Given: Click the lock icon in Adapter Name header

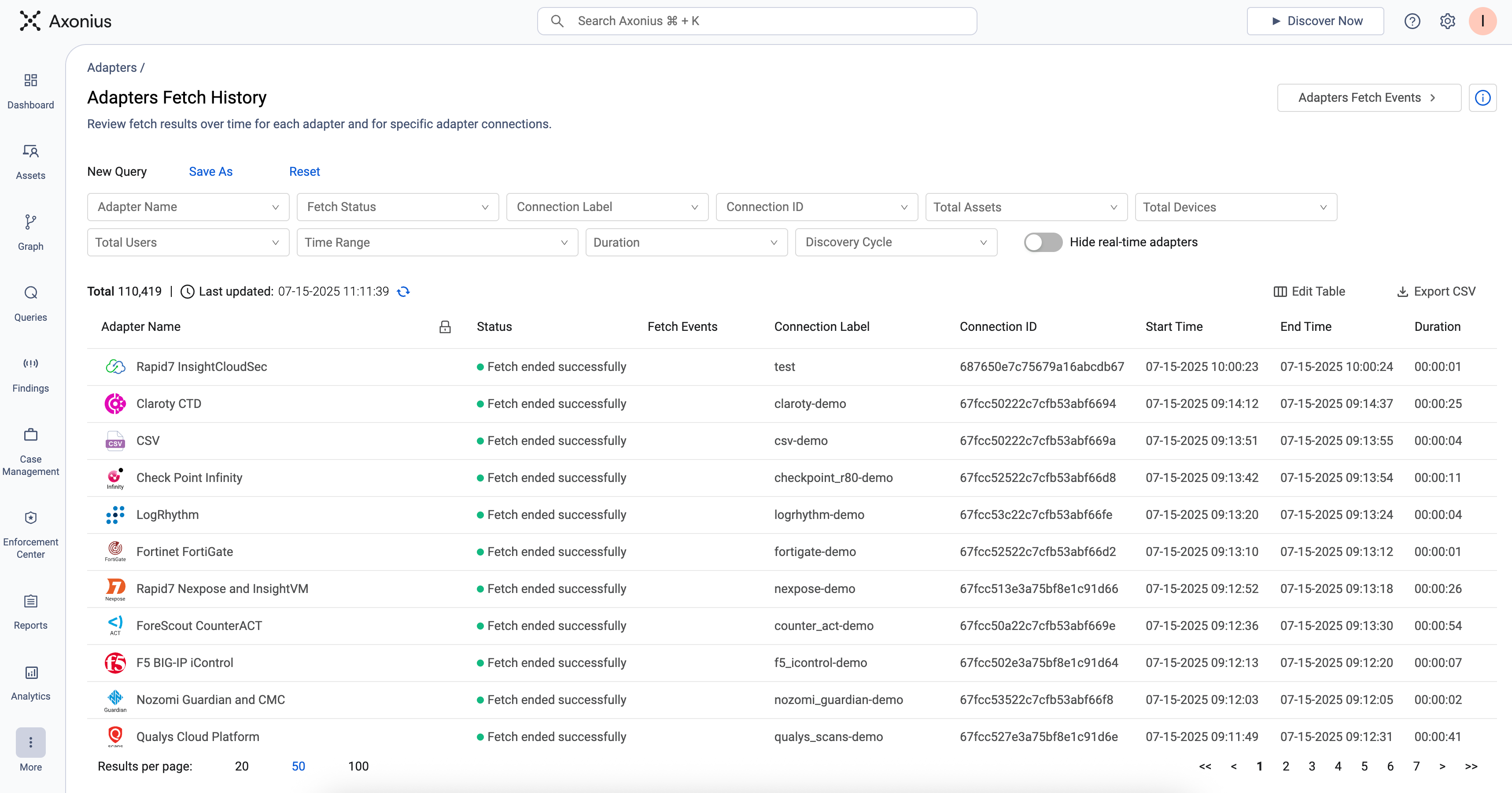Looking at the screenshot, I should (x=445, y=327).
